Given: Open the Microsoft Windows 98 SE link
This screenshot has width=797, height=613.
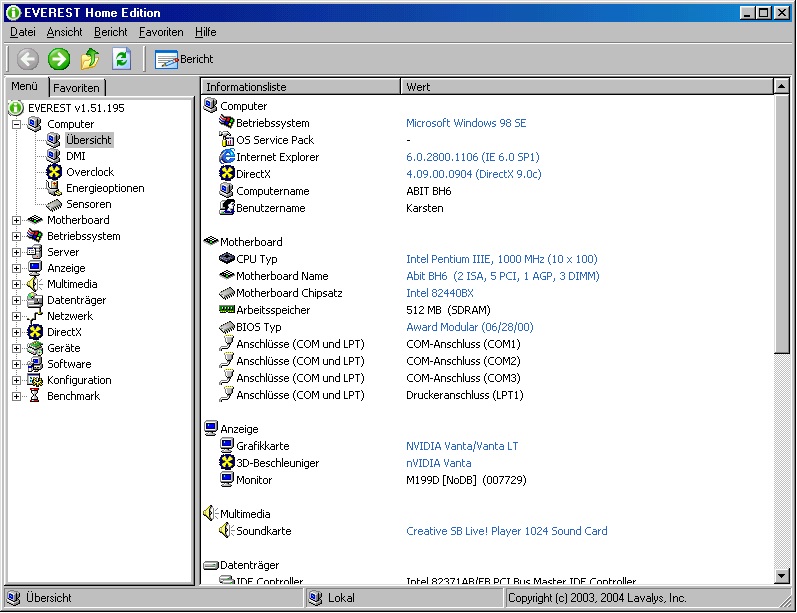Looking at the screenshot, I should (x=466, y=123).
